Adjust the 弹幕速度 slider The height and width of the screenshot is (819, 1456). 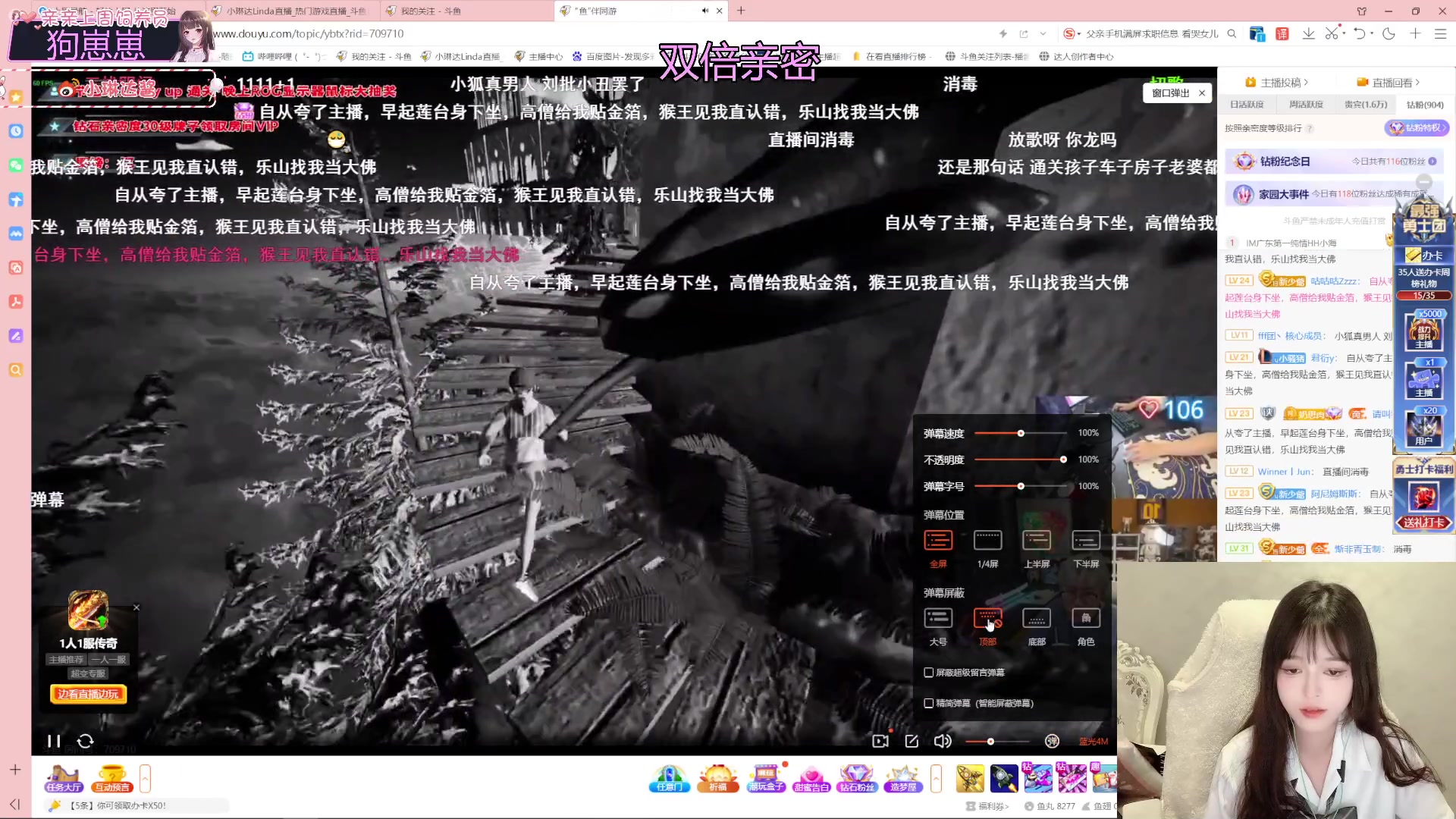pos(1021,433)
